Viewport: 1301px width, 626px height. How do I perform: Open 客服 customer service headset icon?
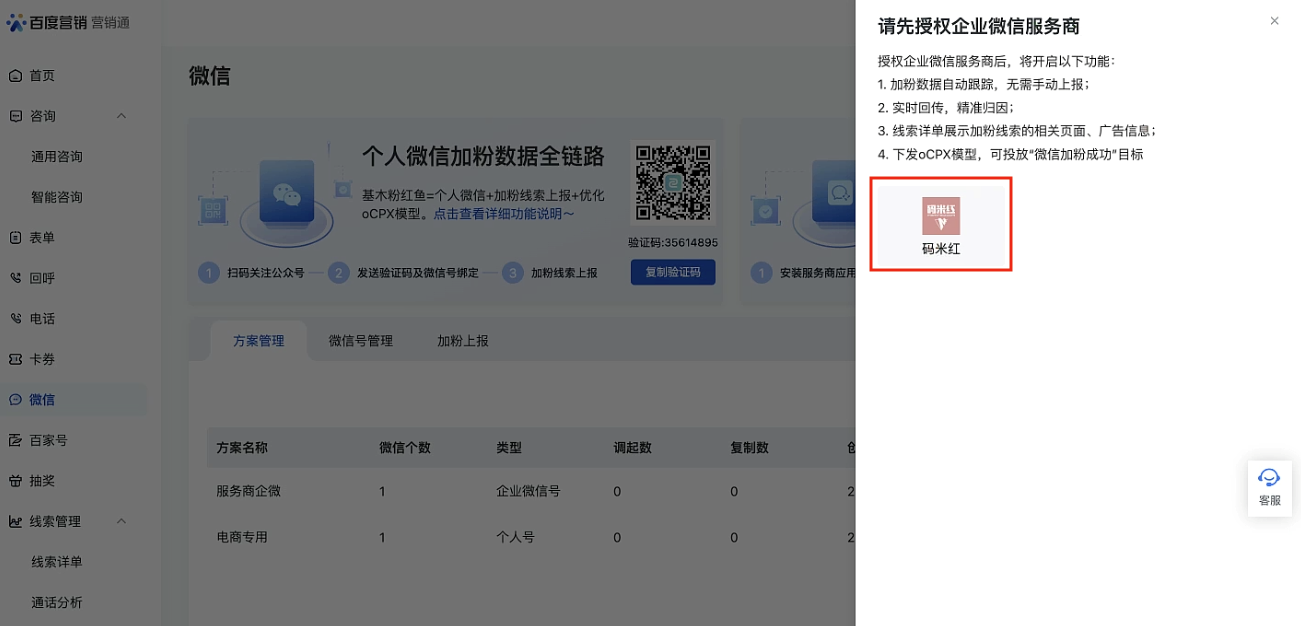[1269, 478]
